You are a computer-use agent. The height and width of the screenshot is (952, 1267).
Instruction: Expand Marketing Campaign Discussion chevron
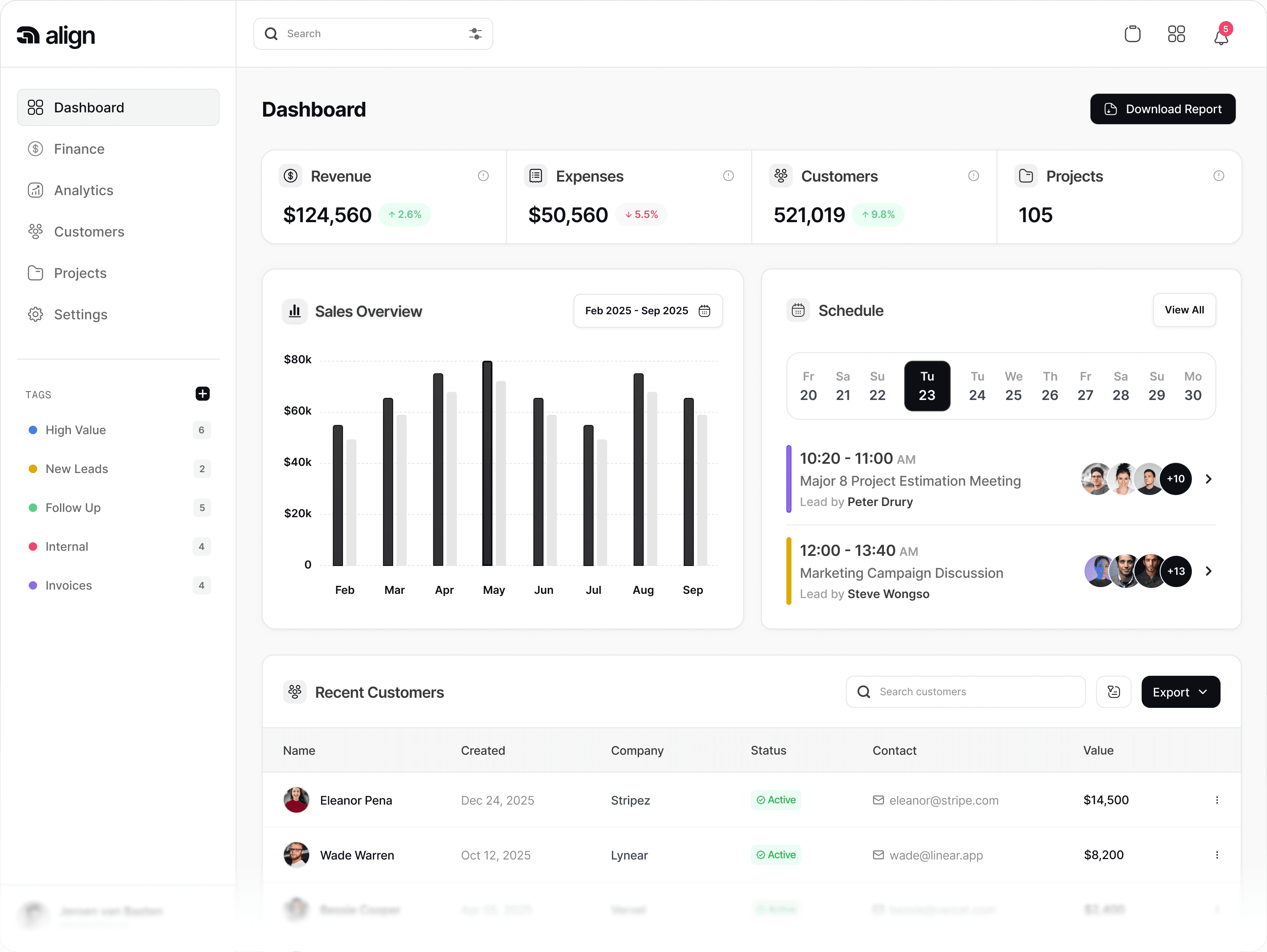[x=1208, y=571]
